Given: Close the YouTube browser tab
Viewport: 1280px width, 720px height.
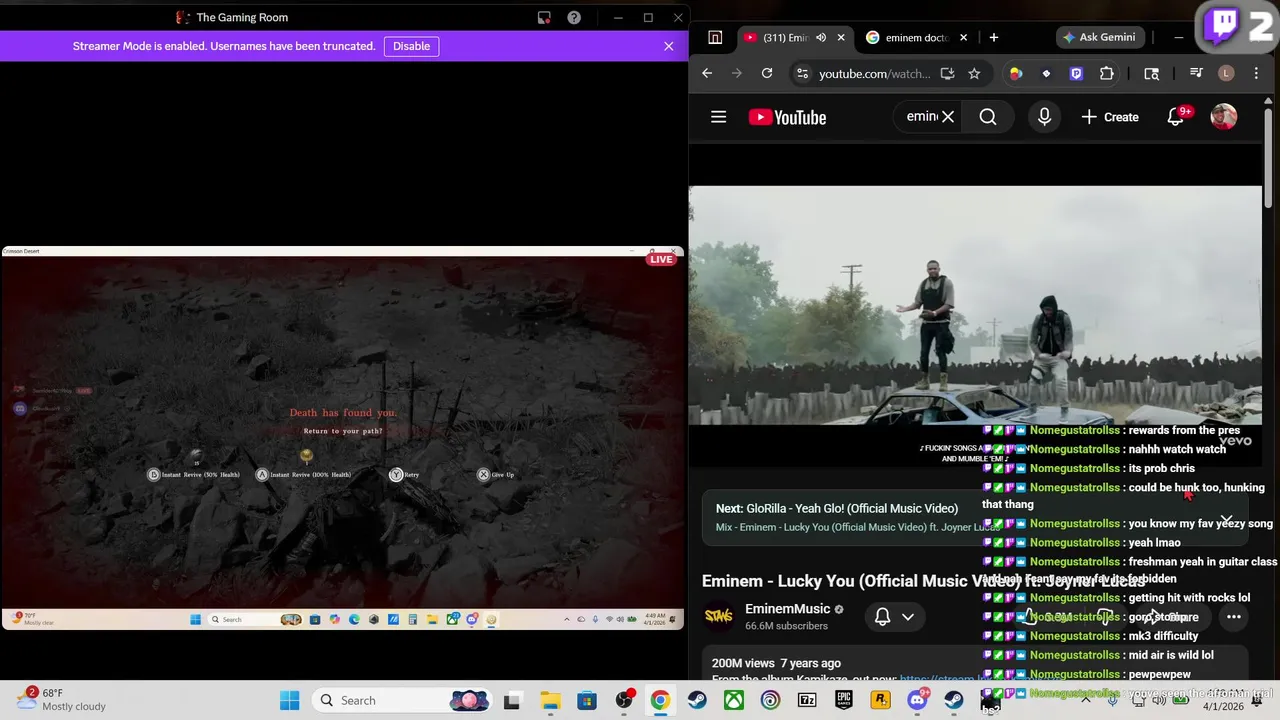Looking at the screenshot, I should 841,38.
